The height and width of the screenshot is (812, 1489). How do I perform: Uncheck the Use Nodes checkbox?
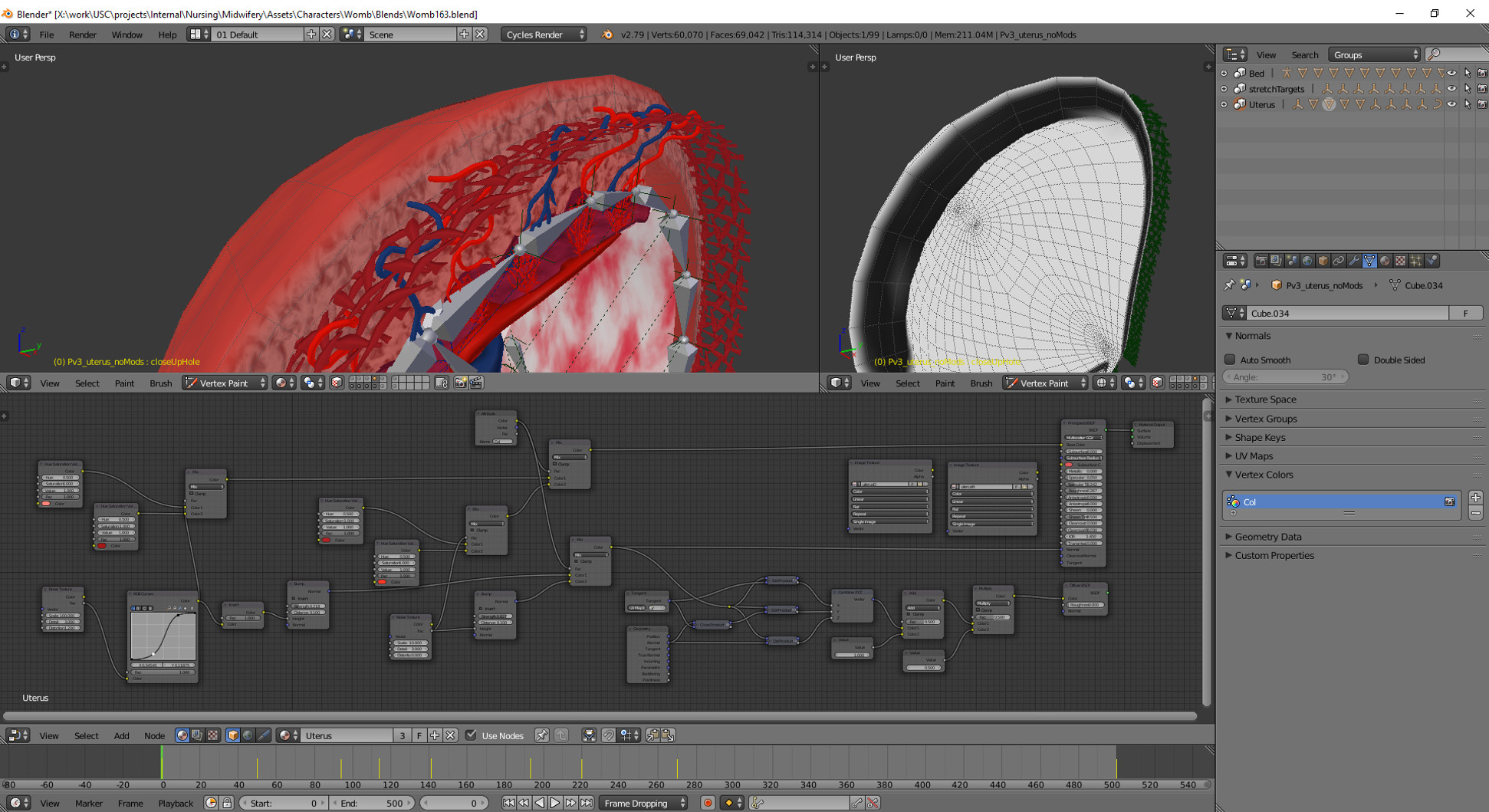[x=471, y=735]
